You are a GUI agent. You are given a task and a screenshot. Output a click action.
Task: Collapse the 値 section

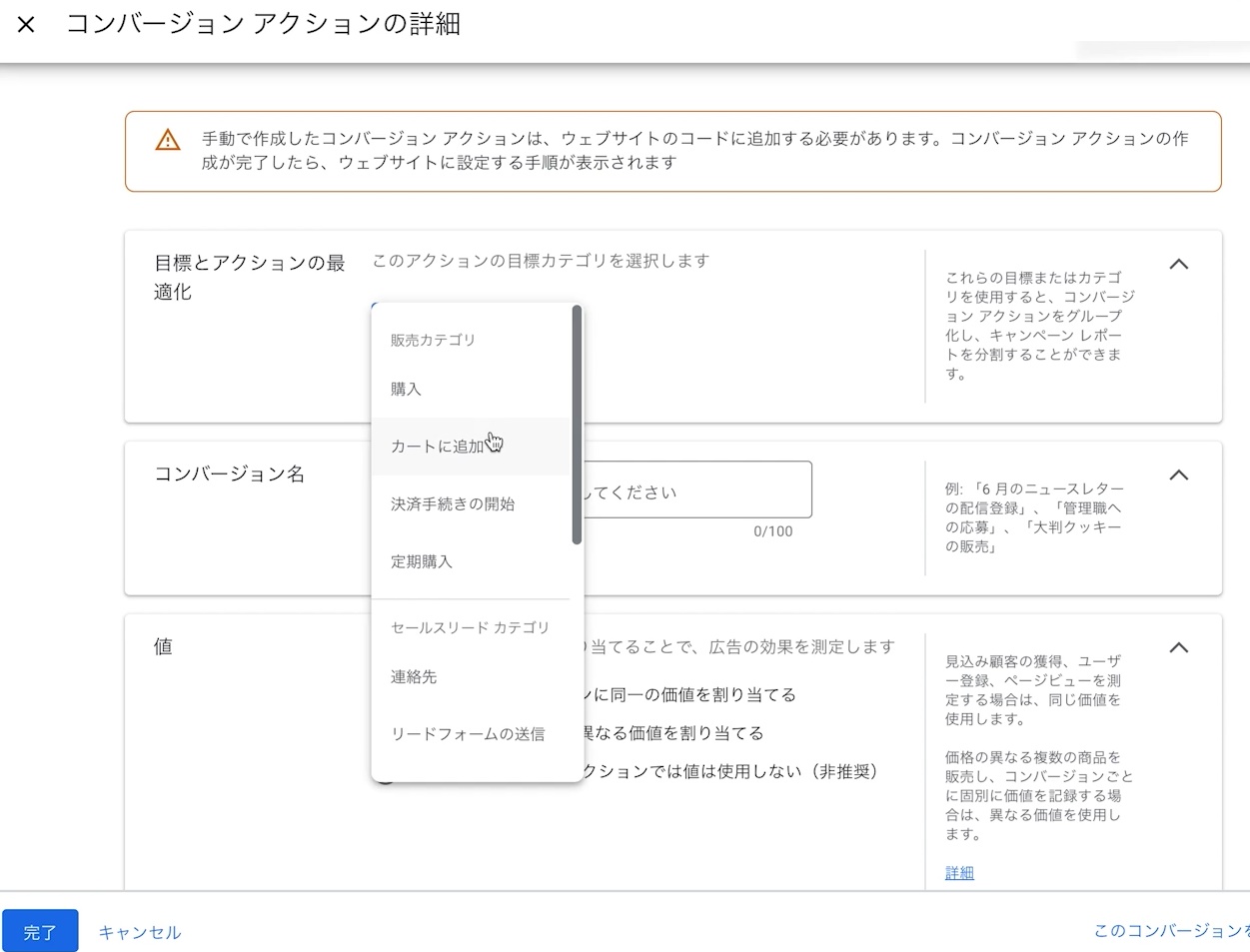tap(1179, 647)
